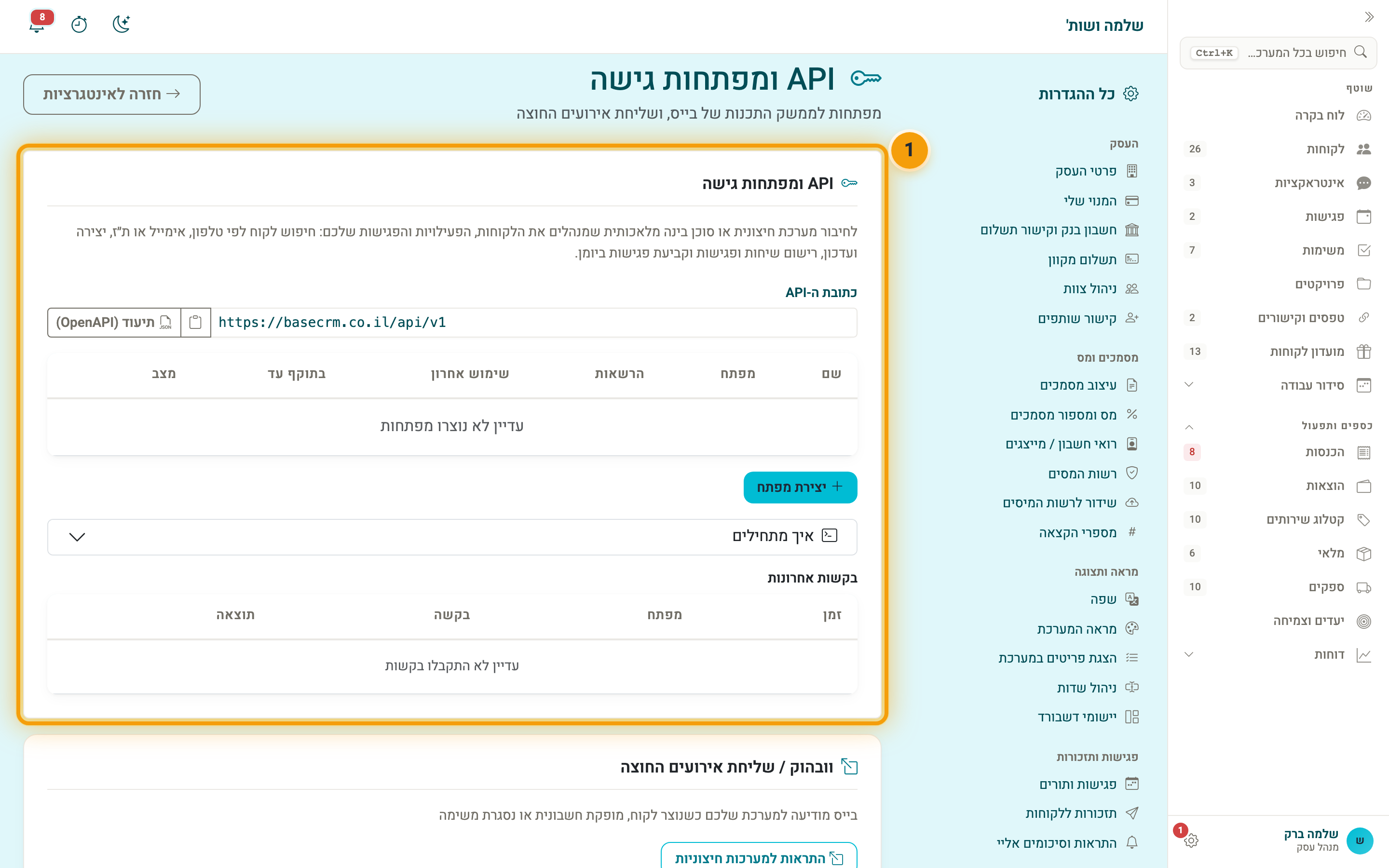Click the מועדון לקוחות gift icon

tap(1364, 352)
